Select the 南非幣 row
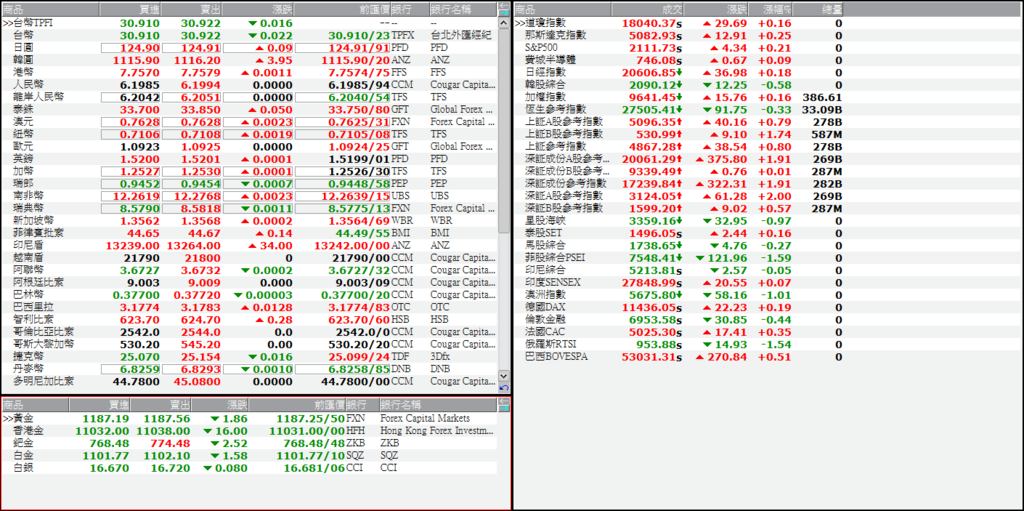1024x511 pixels. coord(249,195)
